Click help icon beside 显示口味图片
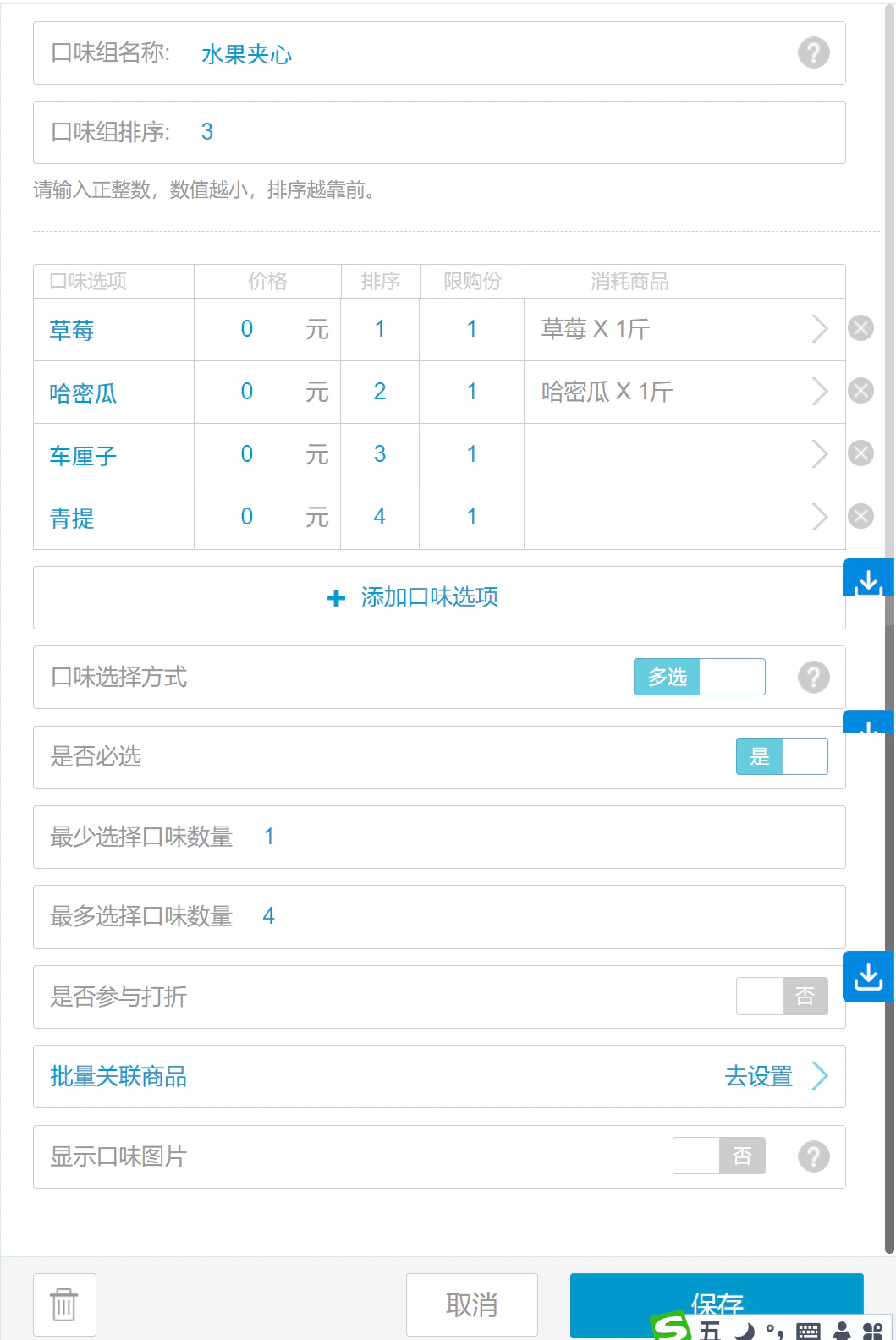 [814, 1156]
